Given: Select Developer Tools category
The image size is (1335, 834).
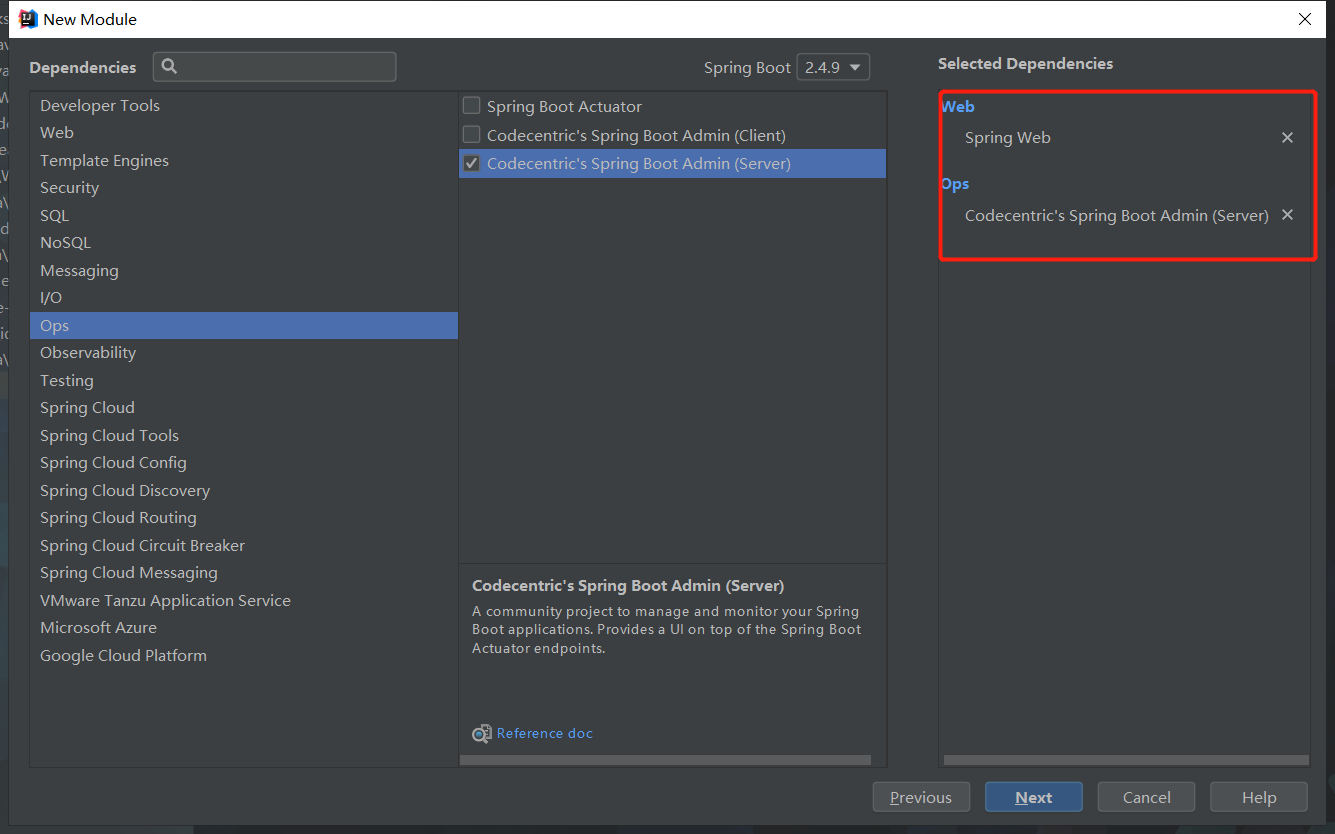Looking at the screenshot, I should 244,106.
